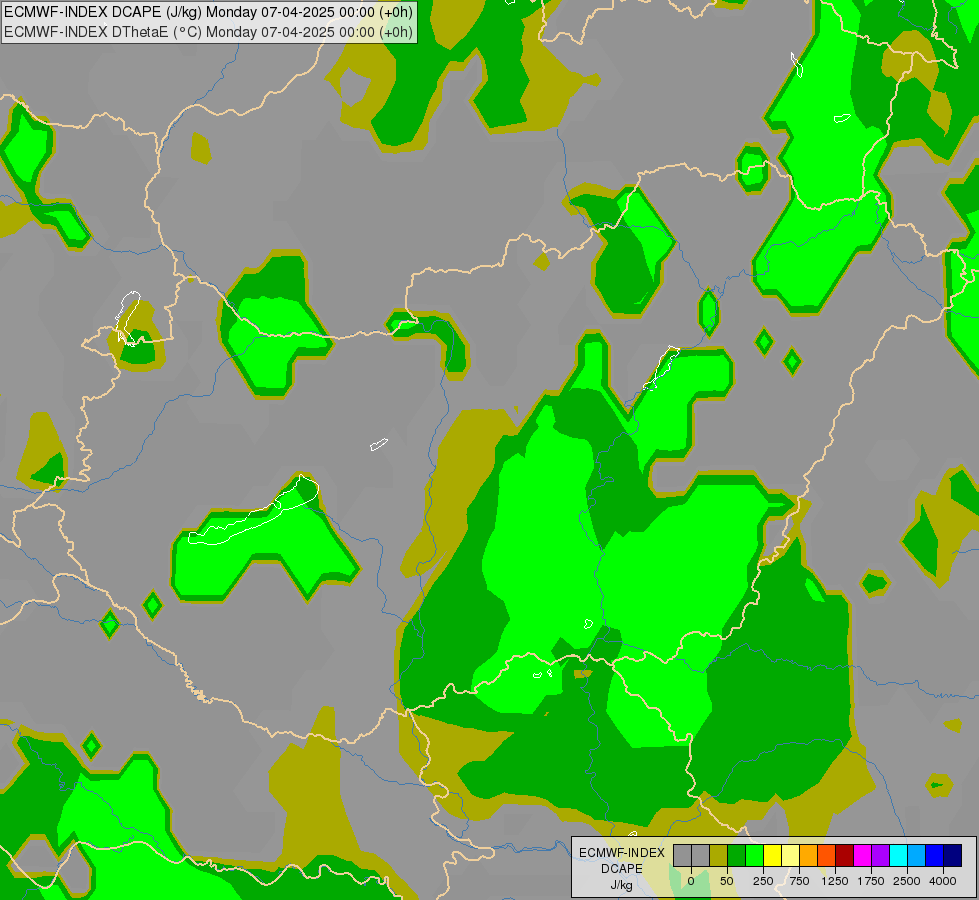Pick the red-orange legend swatch
The height and width of the screenshot is (900, 979).
(x=827, y=855)
